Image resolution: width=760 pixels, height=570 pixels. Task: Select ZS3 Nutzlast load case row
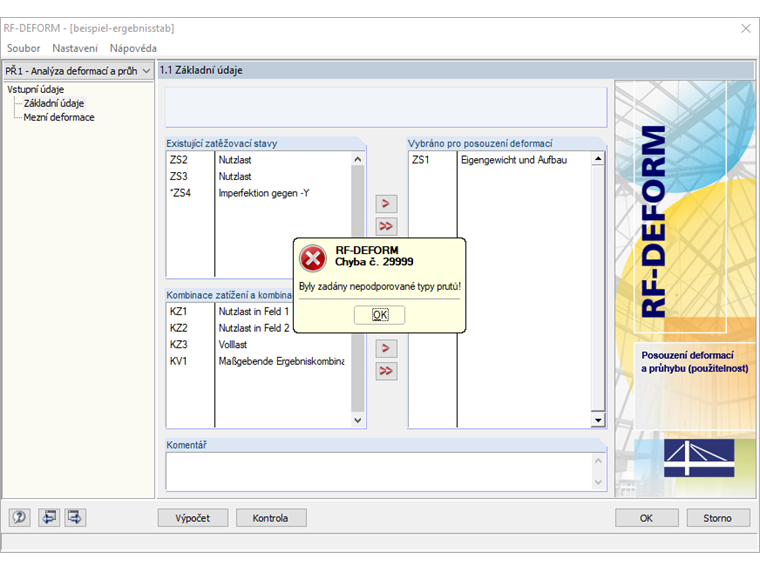point(259,176)
